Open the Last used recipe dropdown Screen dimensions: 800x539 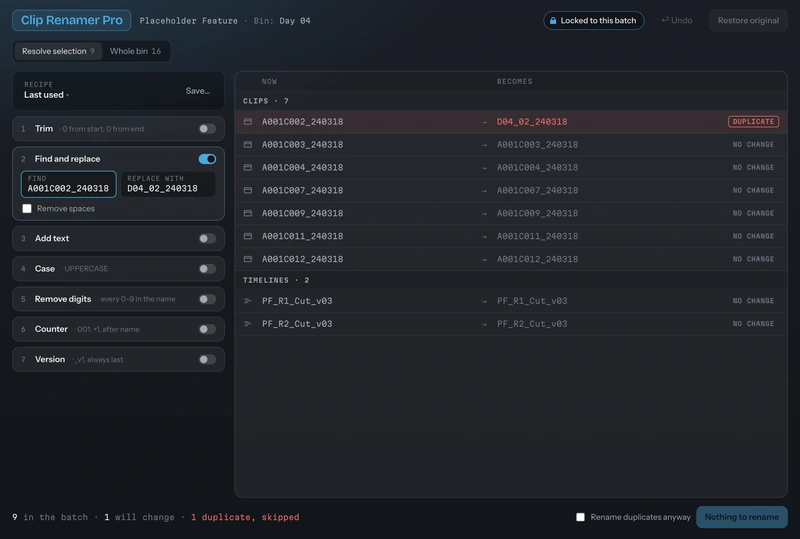pos(46,95)
